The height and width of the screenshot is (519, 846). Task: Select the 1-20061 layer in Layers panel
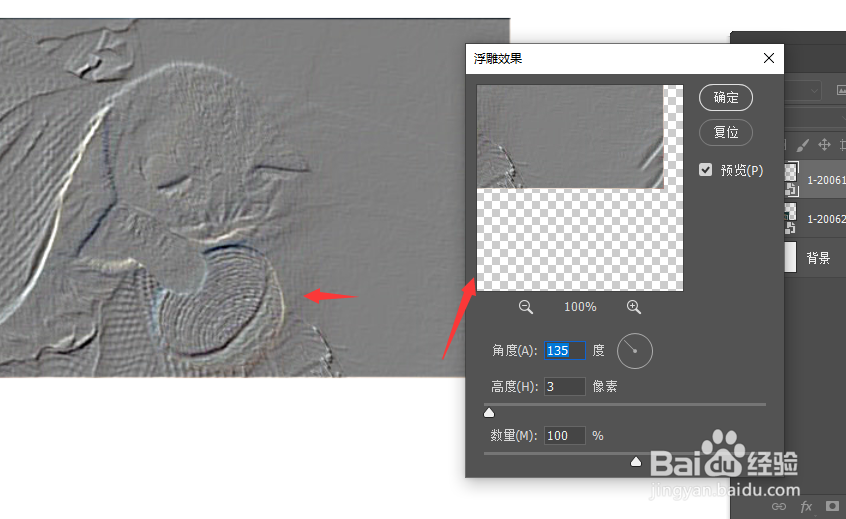tap(815, 180)
